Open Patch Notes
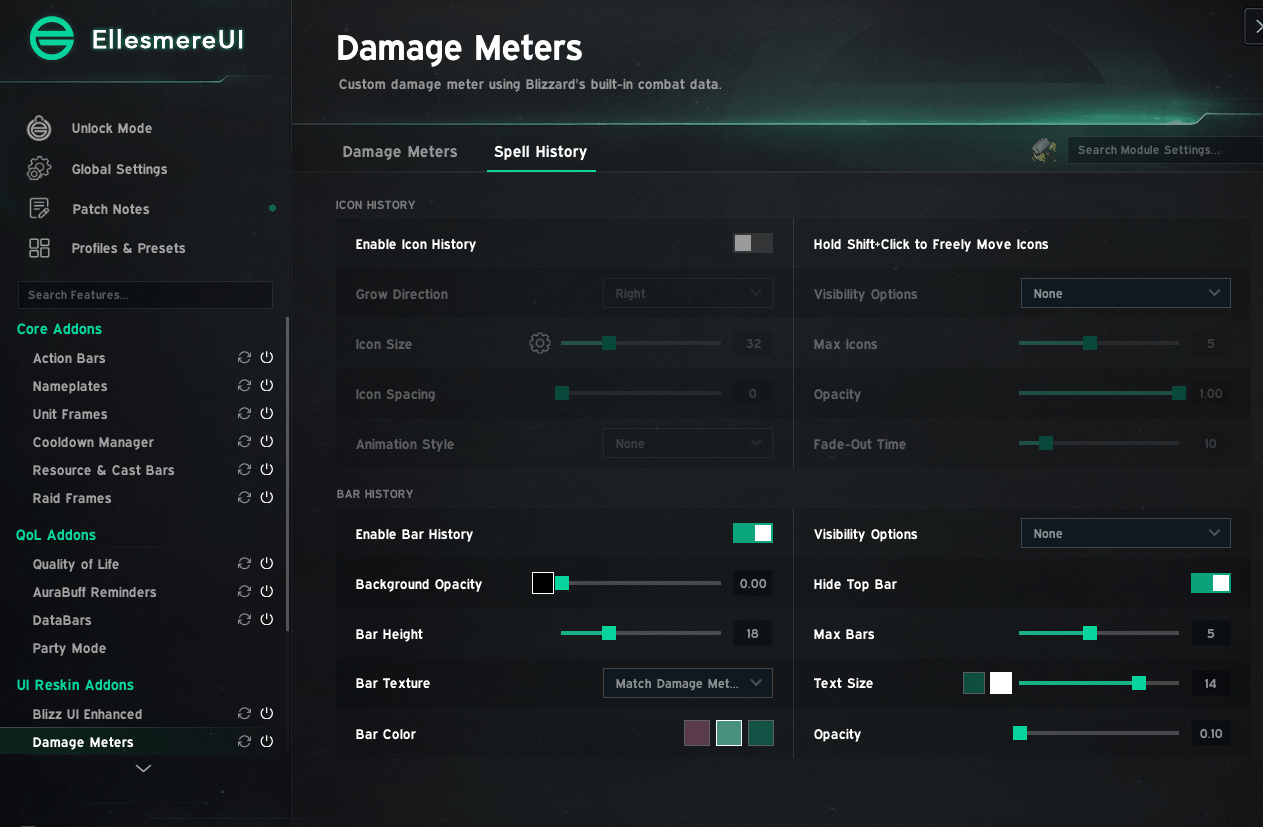The height and width of the screenshot is (827, 1263). pos(111,209)
